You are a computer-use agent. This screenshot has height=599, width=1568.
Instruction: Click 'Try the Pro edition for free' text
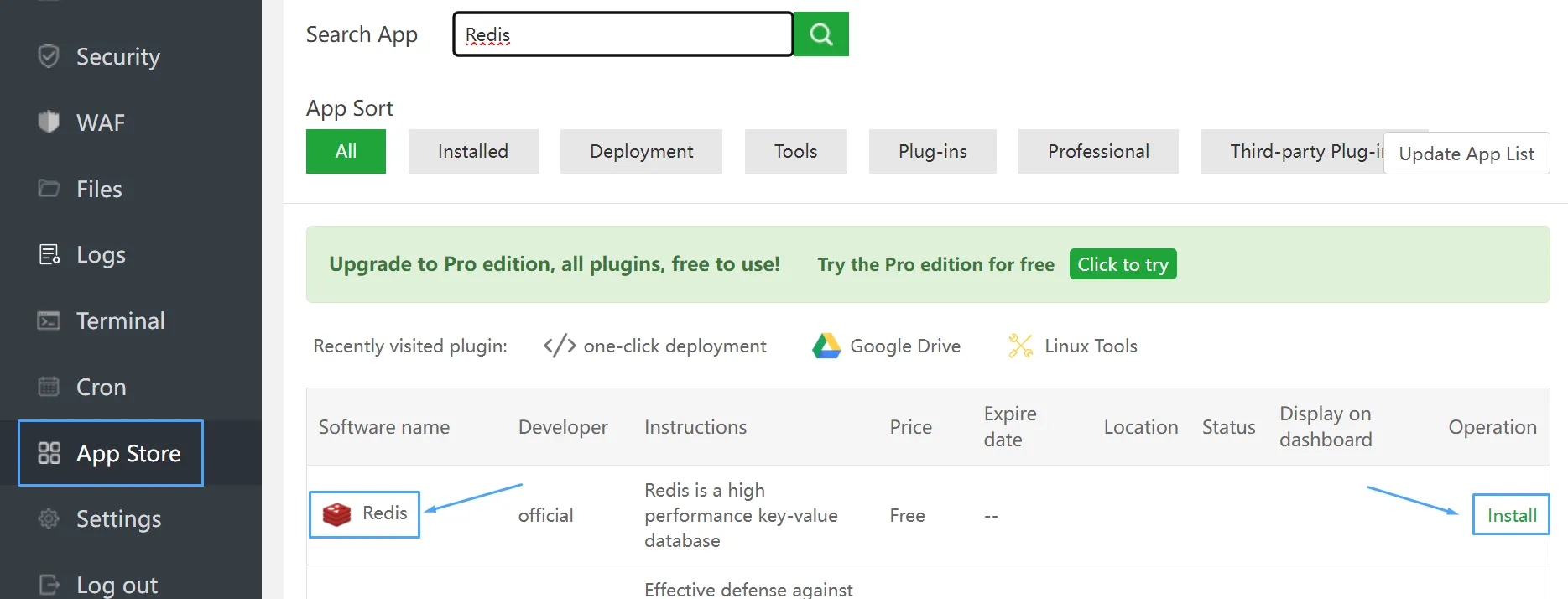pyautogui.click(x=935, y=264)
